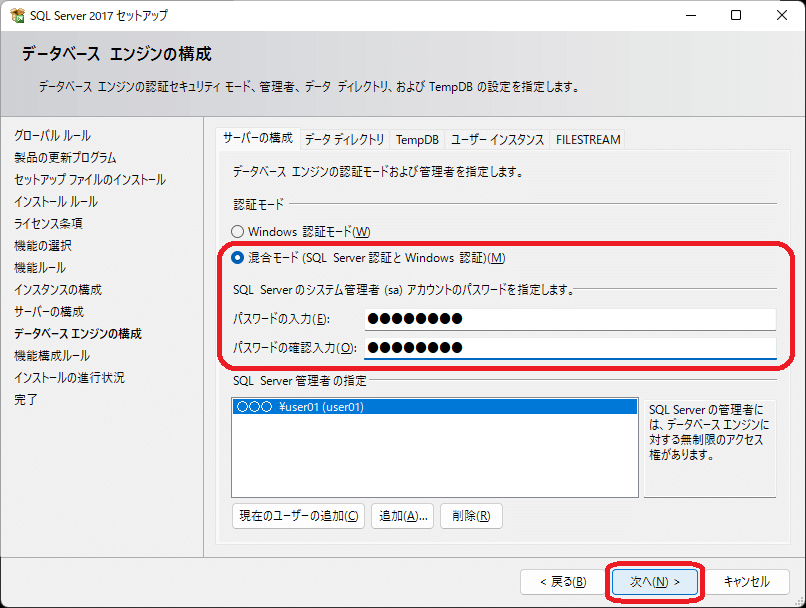Cancel setup with キャンセル button
This screenshot has width=806, height=608.
click(746, 581)
